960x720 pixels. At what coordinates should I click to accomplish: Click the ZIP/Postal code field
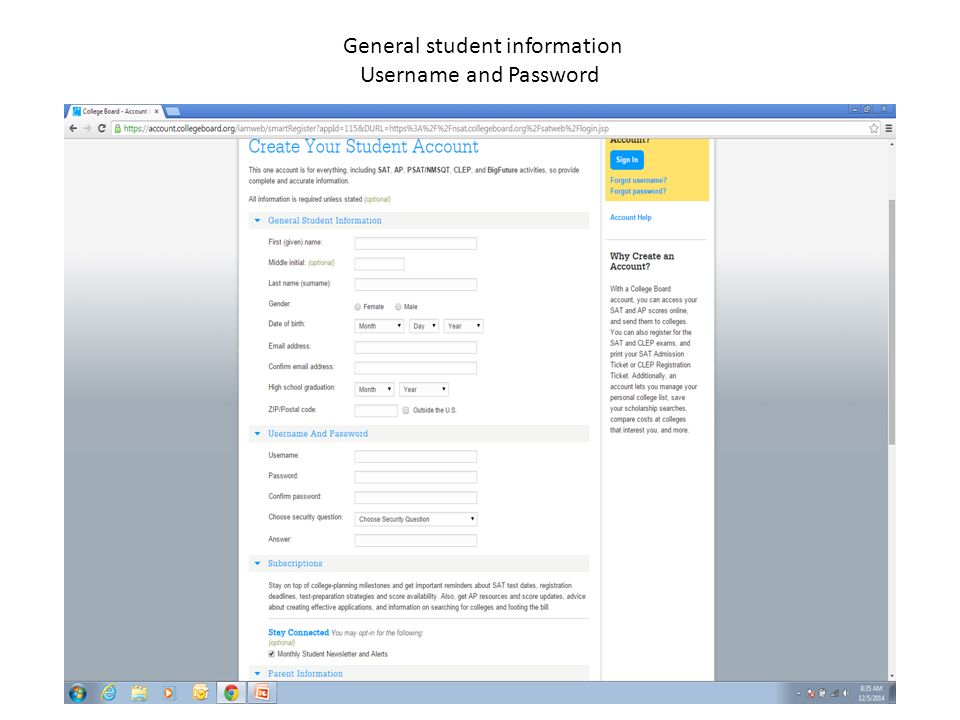coord(376,410)
